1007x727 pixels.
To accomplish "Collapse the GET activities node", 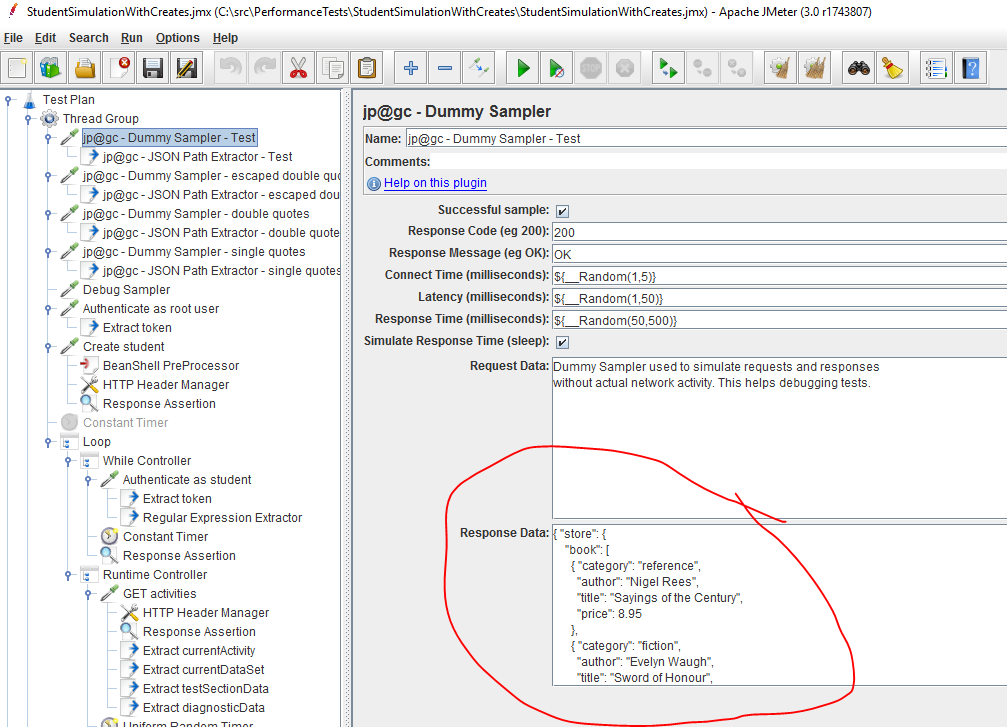I will [x=88, y=593].
